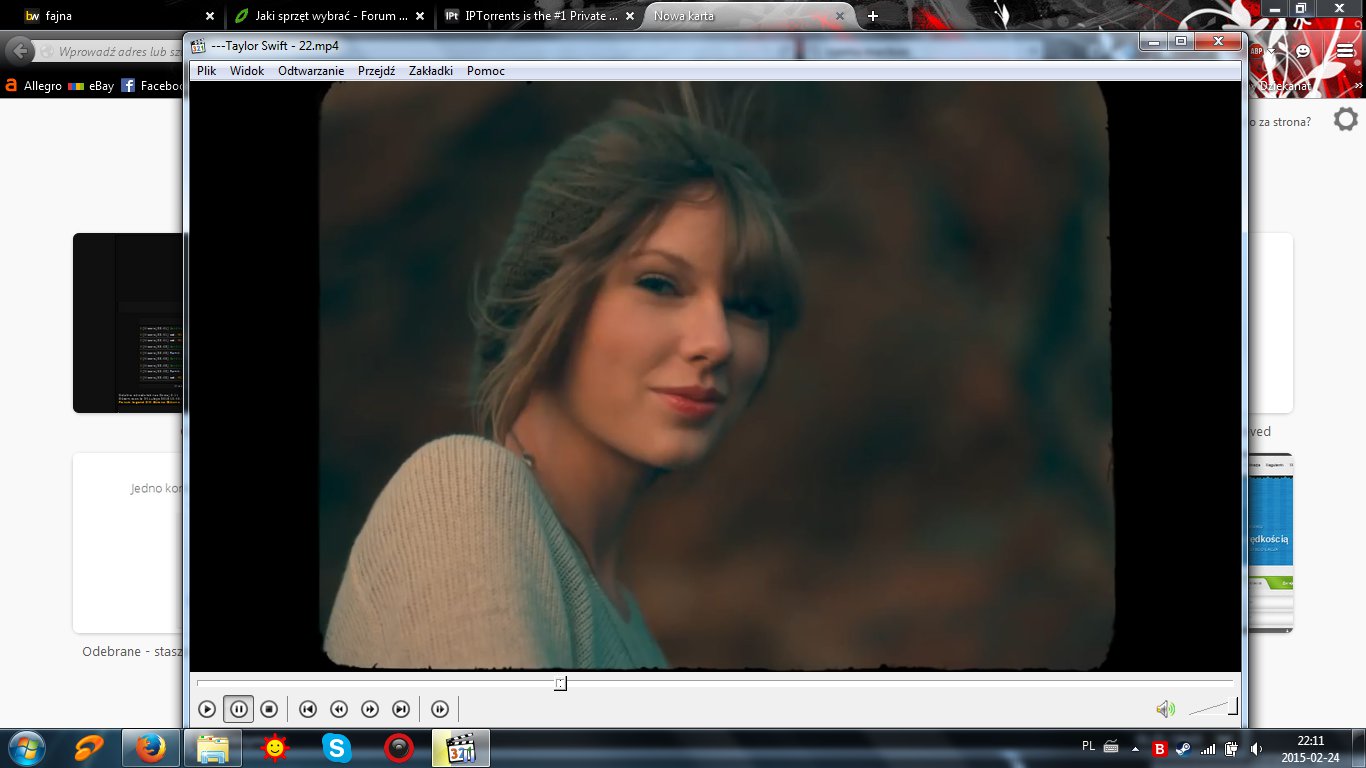Open the Widok menu
The width and height of the screenshot is (1366, 768).
point(247,71)
